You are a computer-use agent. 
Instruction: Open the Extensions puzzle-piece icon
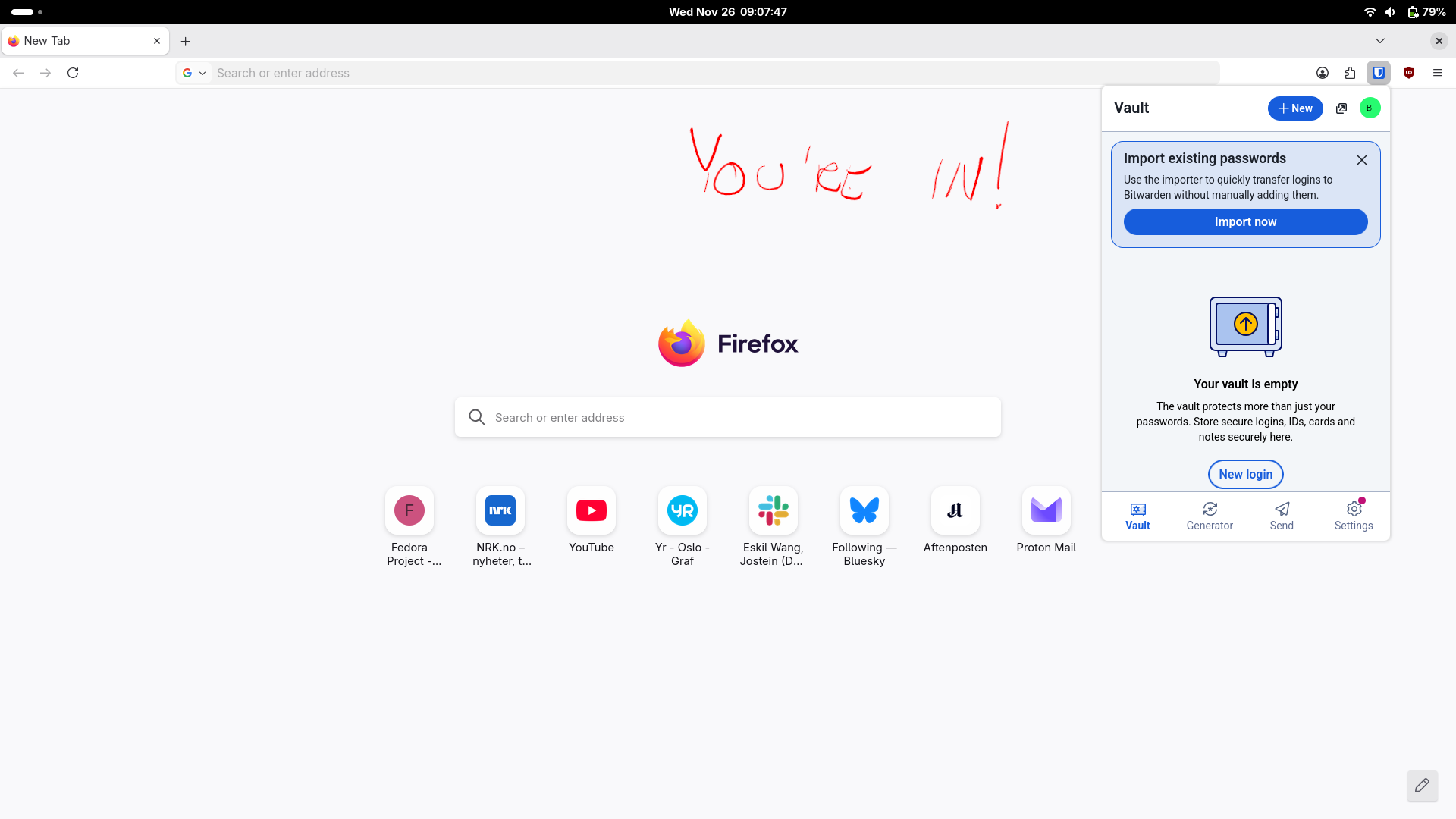[x=1350, y=73]
